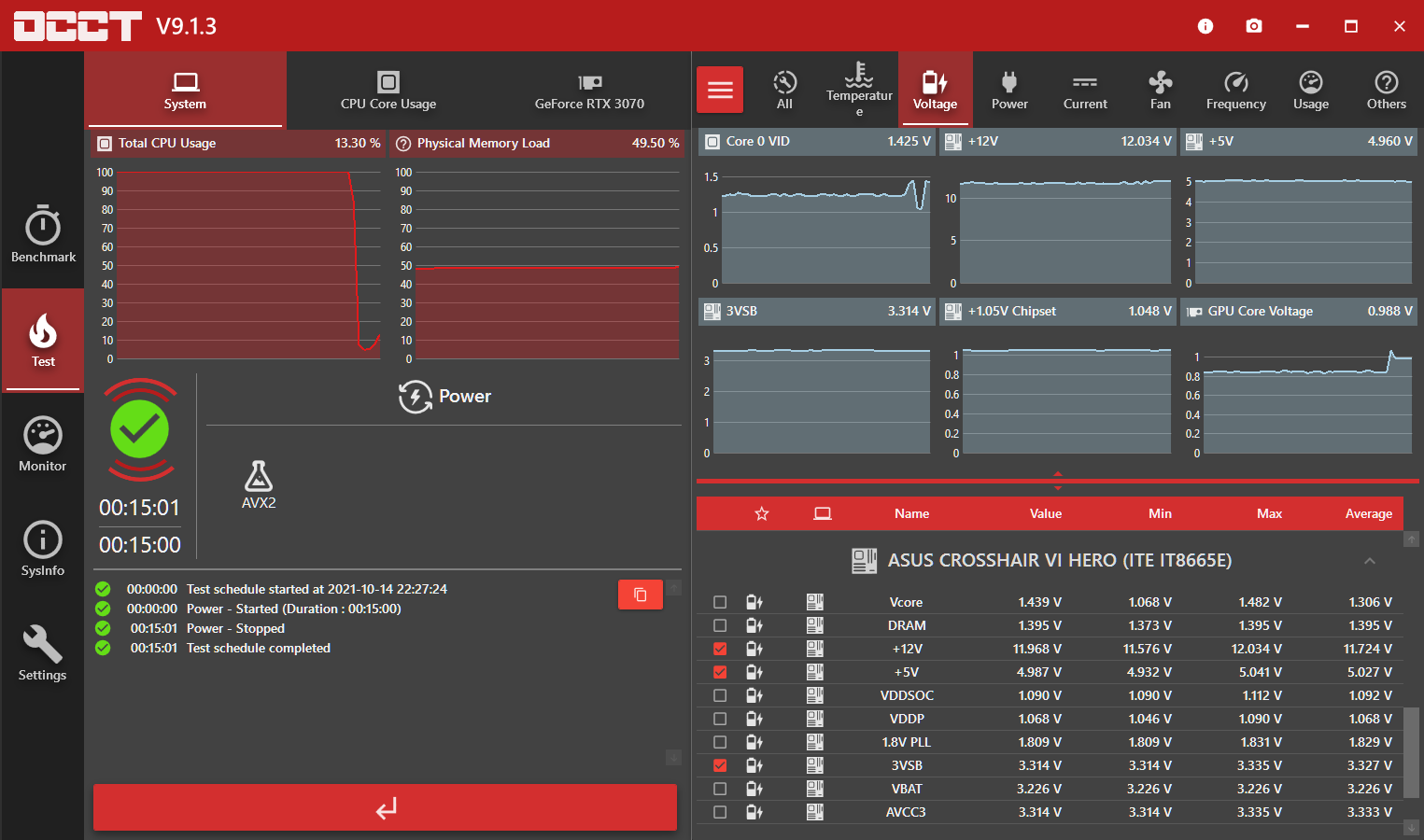Open the Monitor section in the sidebar

coord(43,444)
